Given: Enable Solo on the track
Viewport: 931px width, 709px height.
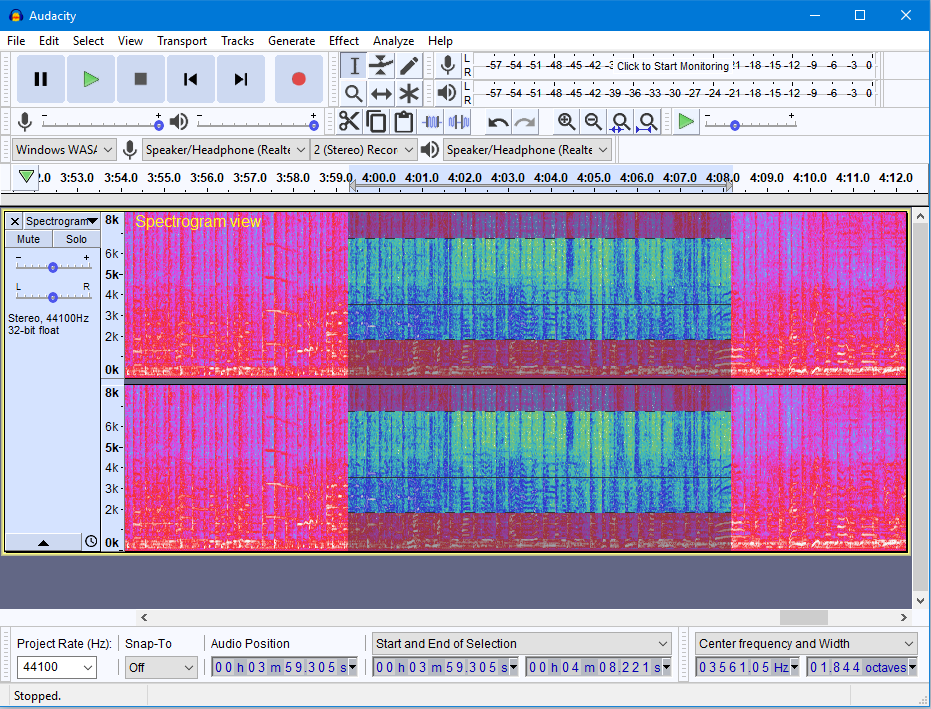Looking at the screenshot, I should coord(76,239).
